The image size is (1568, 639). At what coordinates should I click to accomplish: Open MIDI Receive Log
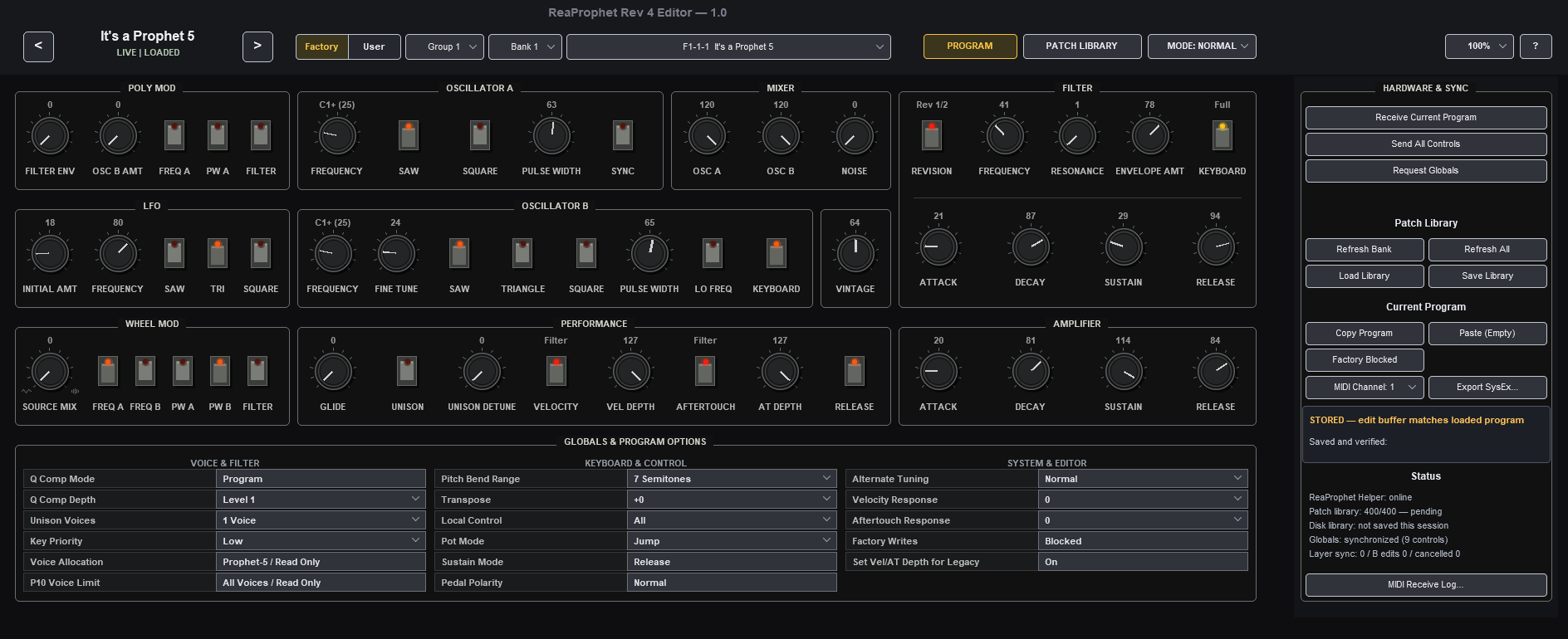1426,585
